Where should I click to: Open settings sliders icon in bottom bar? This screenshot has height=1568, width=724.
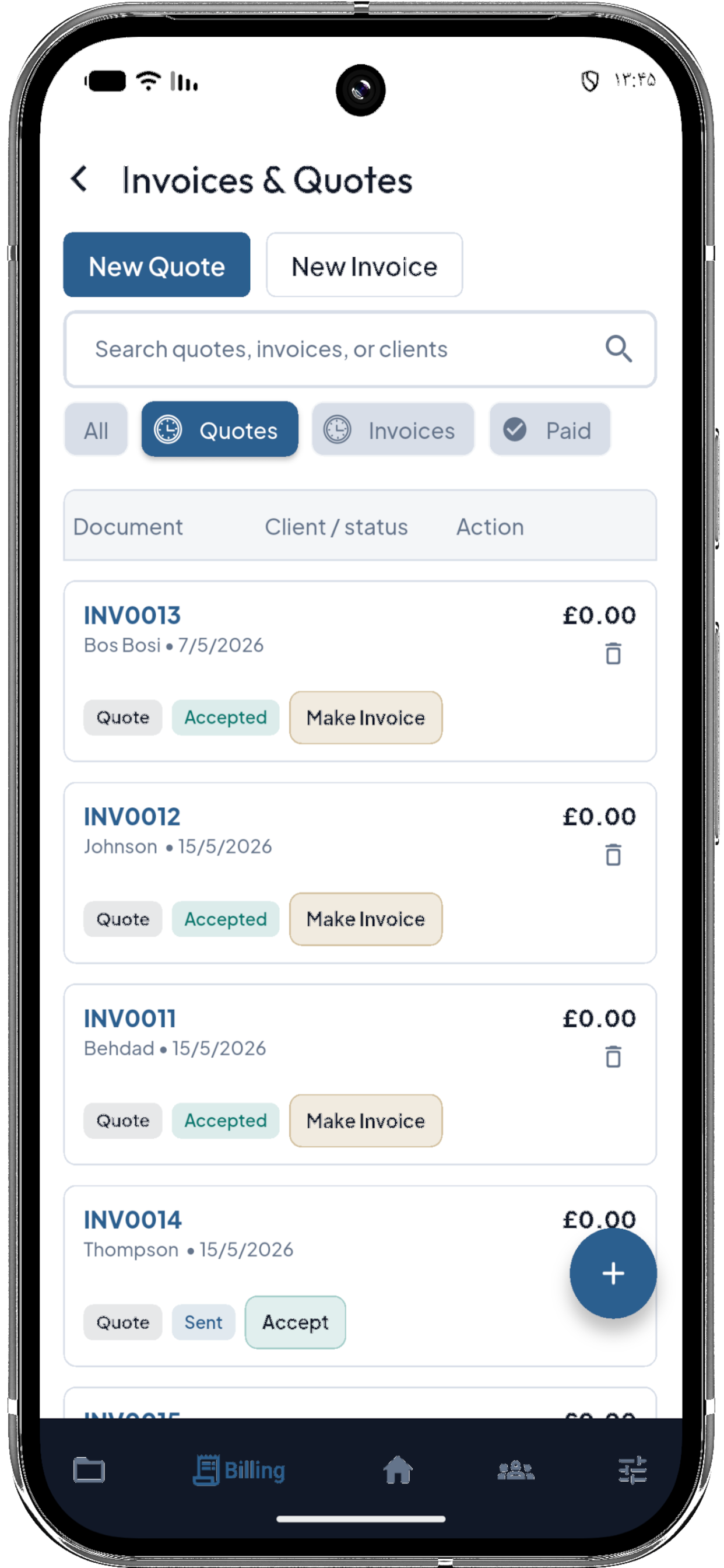[x=632, y=1470]
